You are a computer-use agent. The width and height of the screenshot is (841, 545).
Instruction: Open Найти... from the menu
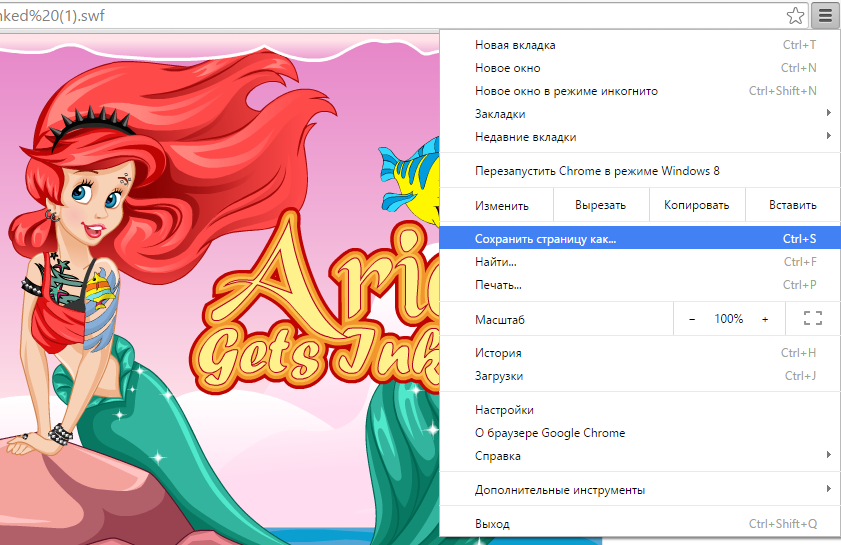click(640, 262)
